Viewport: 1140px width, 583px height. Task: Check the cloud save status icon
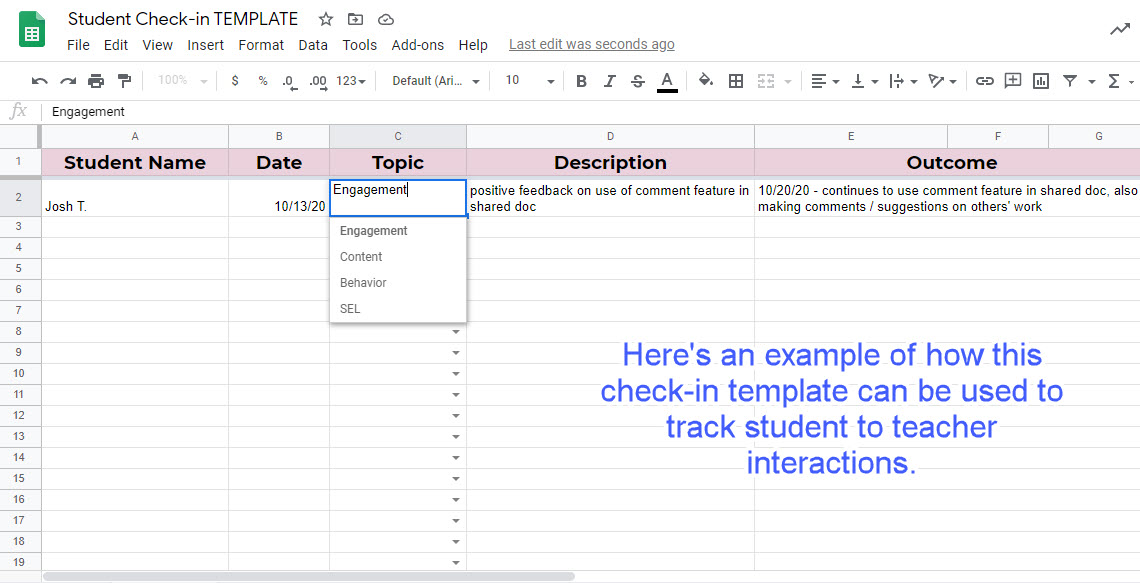coord(386,20)
